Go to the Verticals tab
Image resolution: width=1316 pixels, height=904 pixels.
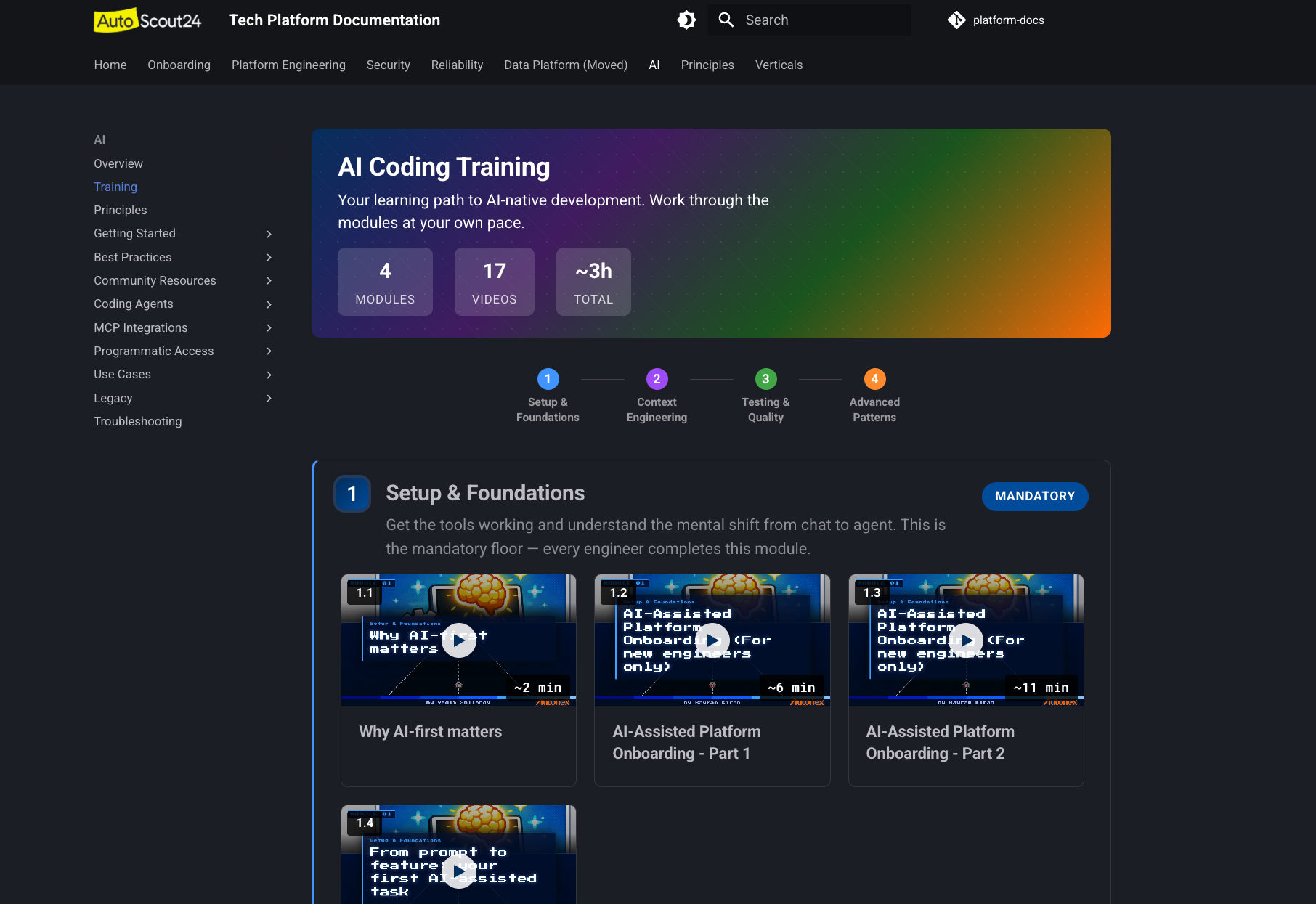coord(779,65)
